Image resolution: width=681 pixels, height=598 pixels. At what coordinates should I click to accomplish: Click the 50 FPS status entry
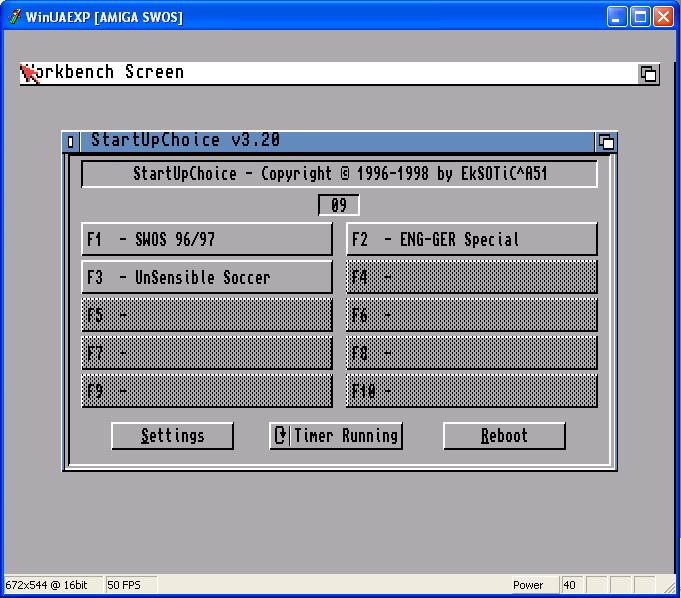click(124, 585)
